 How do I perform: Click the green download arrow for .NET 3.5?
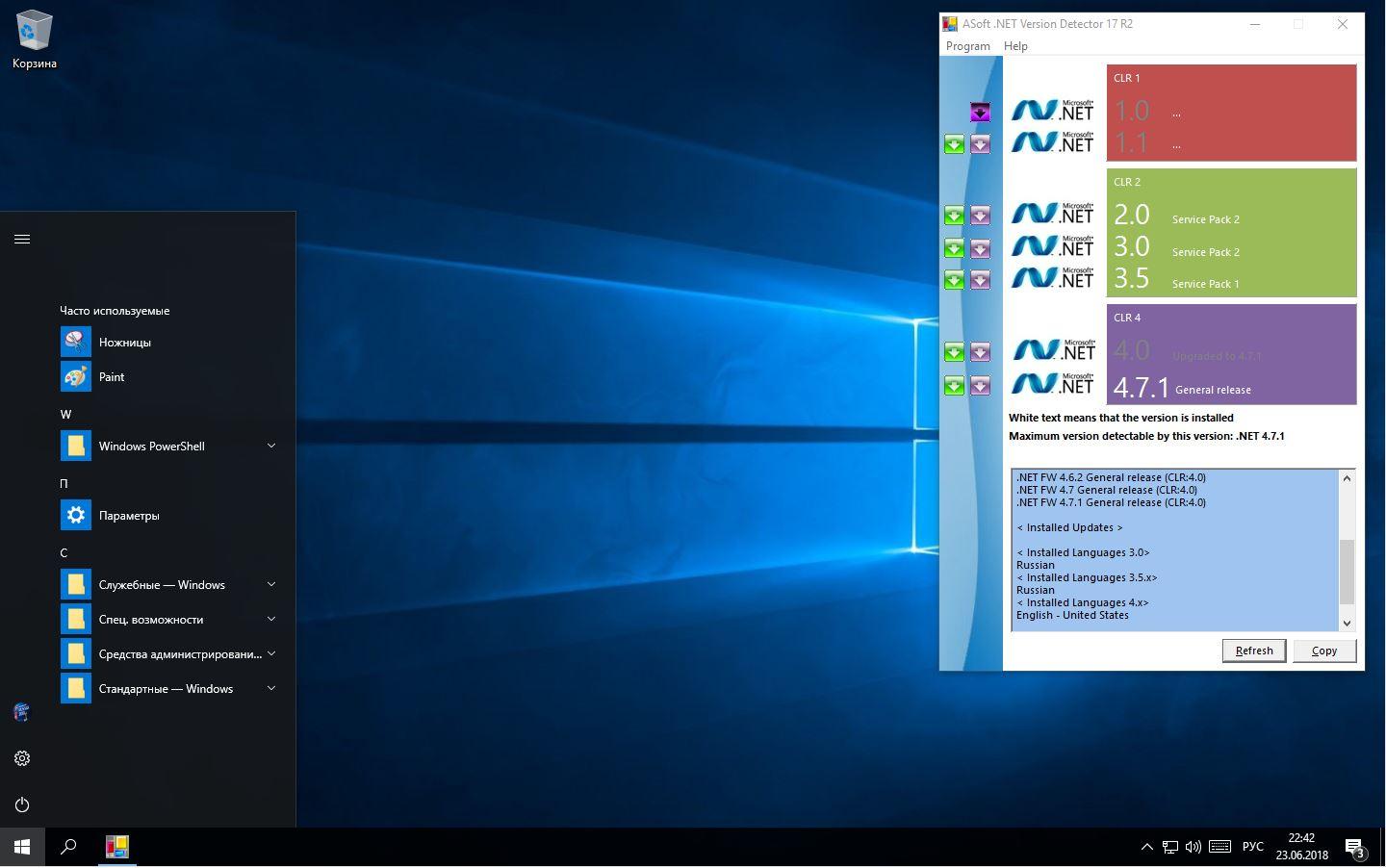click(954, 280)
